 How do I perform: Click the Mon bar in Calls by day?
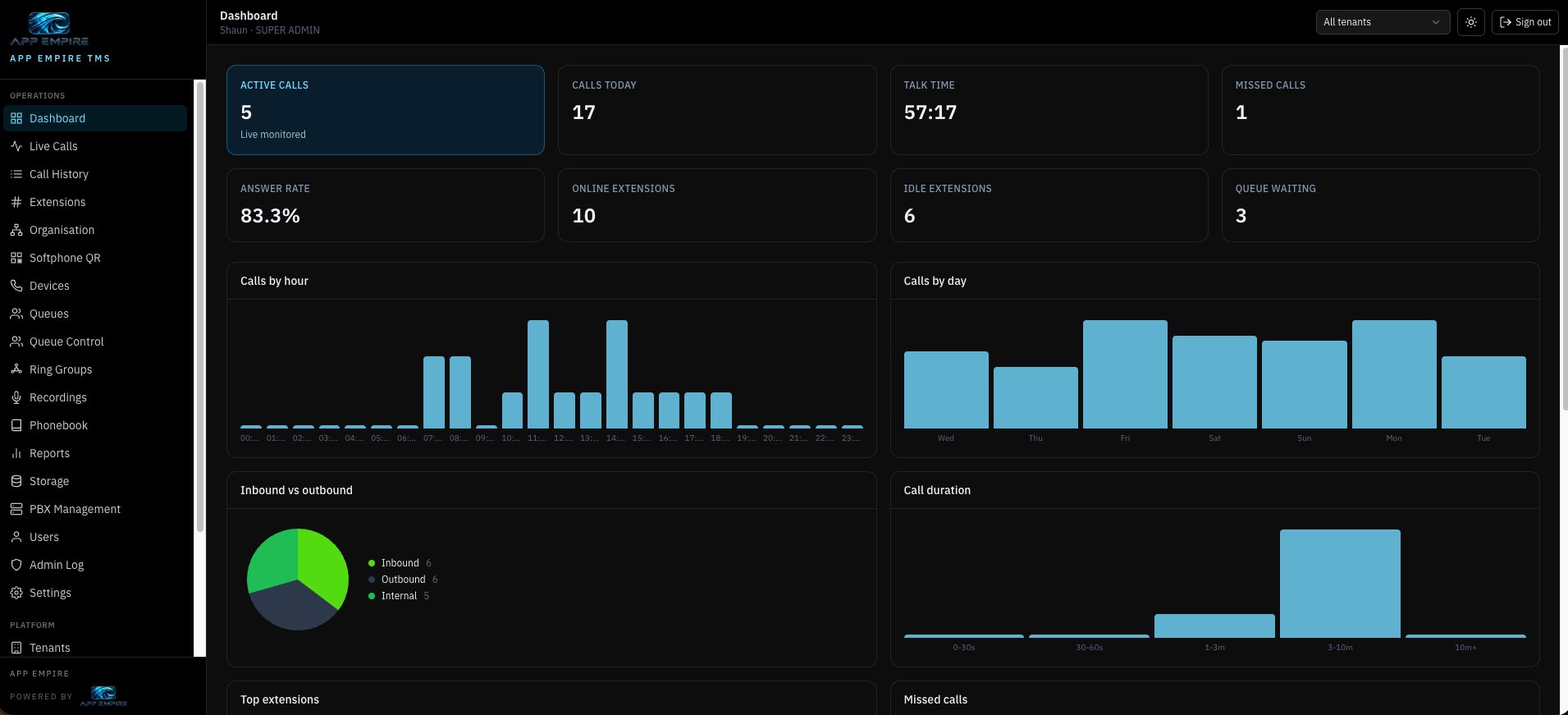[1394, 374]
